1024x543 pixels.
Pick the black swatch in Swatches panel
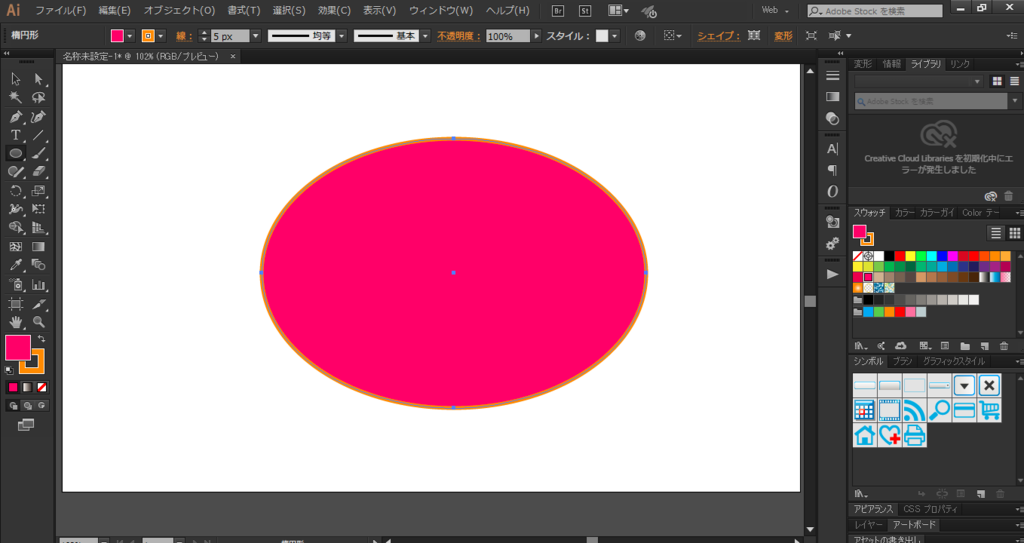tap(889, 256)
